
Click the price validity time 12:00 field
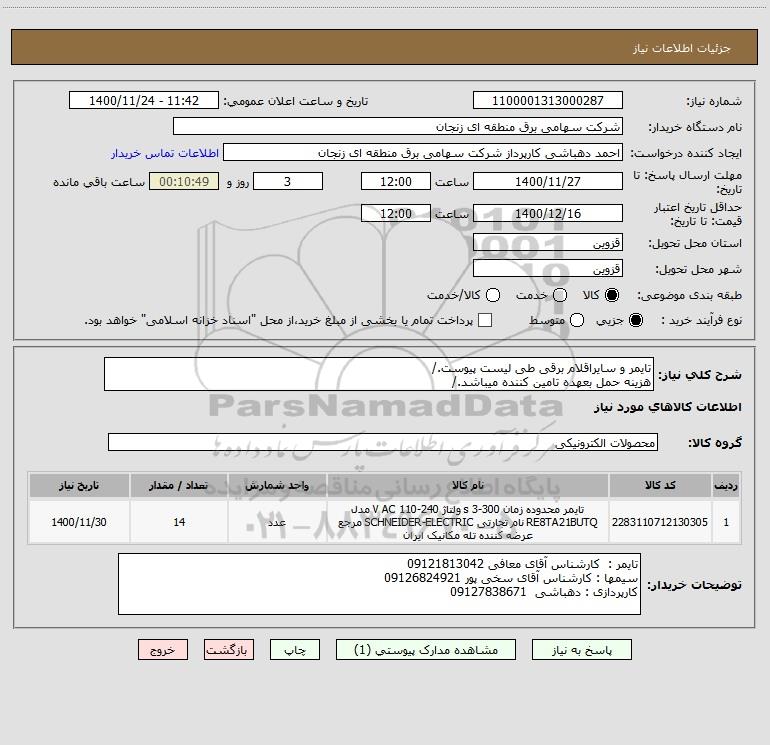[x=396, y=213]
